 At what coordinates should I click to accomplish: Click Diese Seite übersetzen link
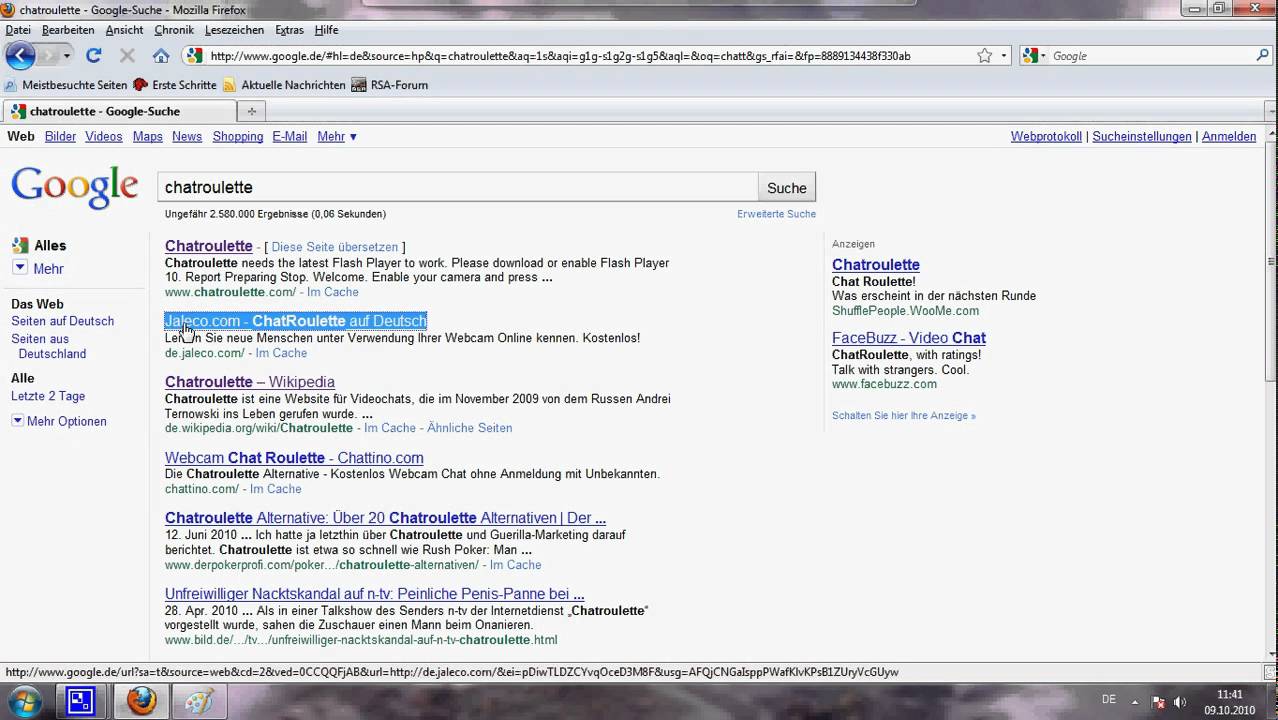point(334,247)
